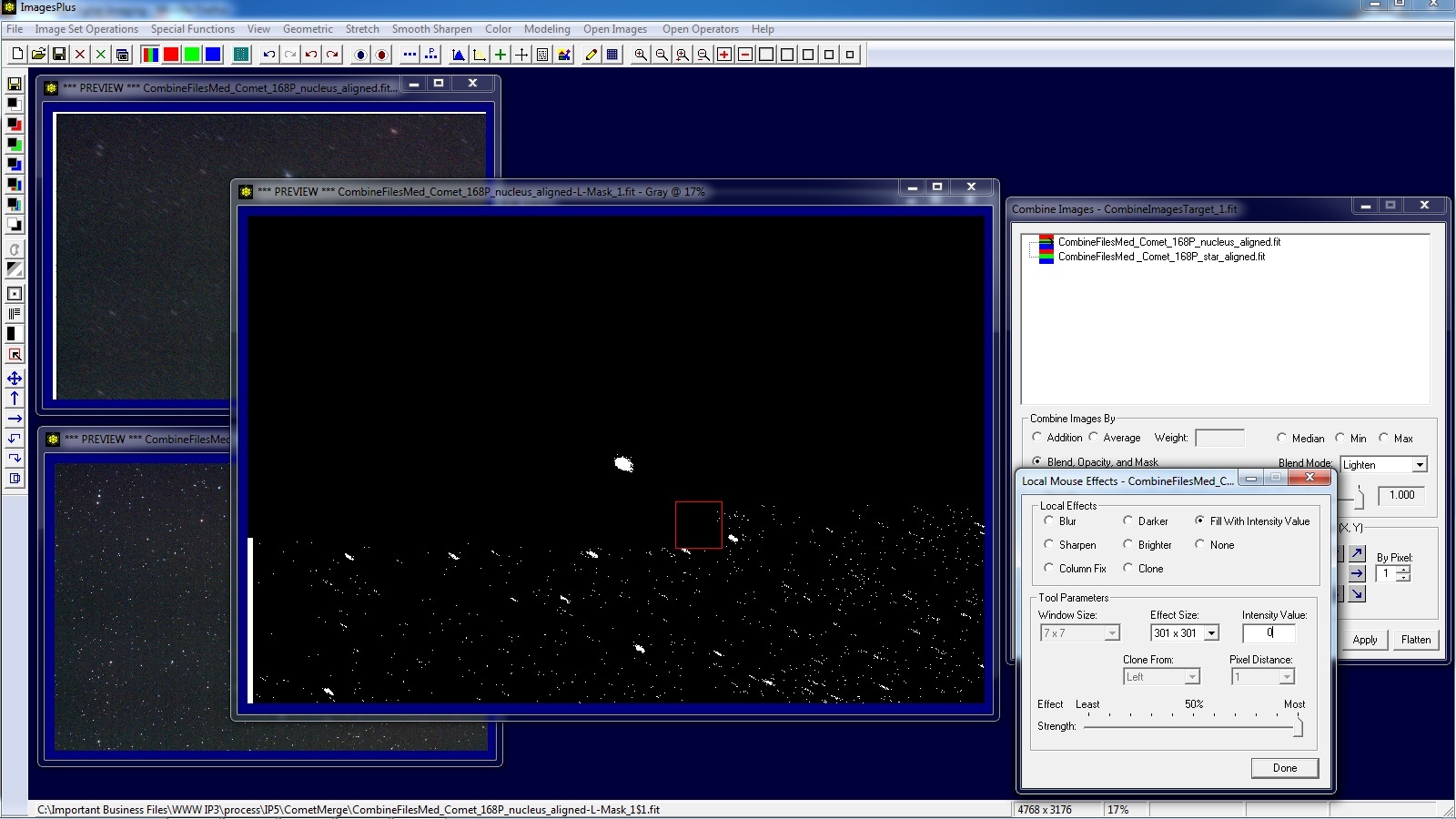This screenshot has width=1456, height=819.
Task: Click the up arrow in left toolbar
Action: tap(15, 399)
